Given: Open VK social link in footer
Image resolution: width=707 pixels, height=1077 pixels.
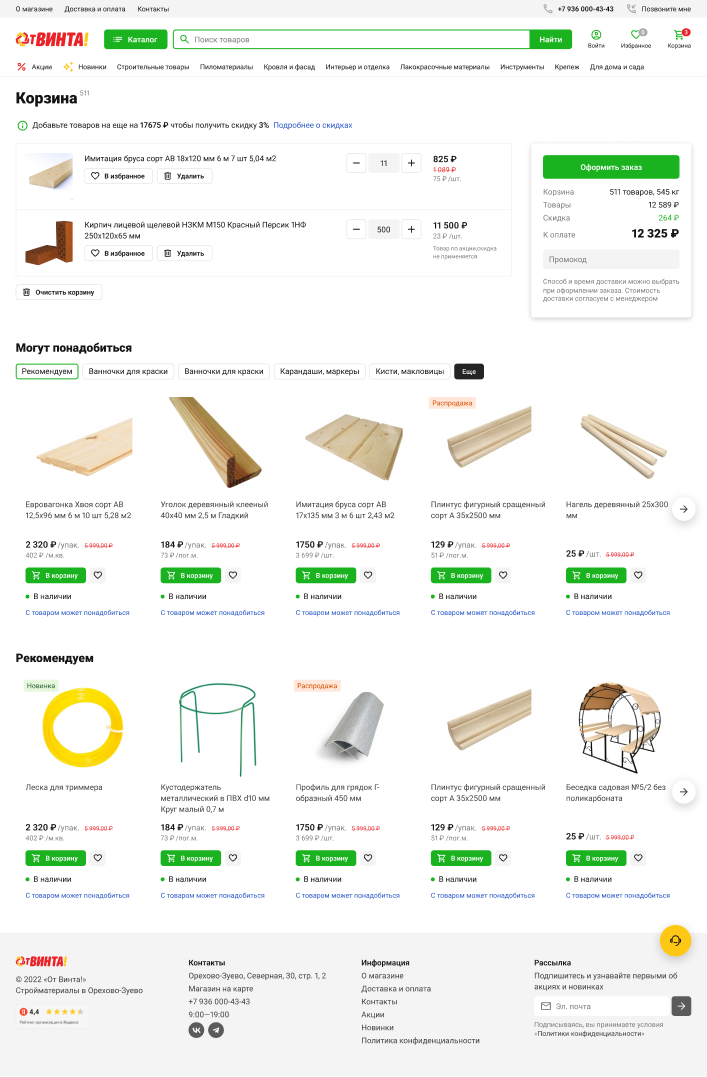Looking at the screenshot, I should point(197,1030).
